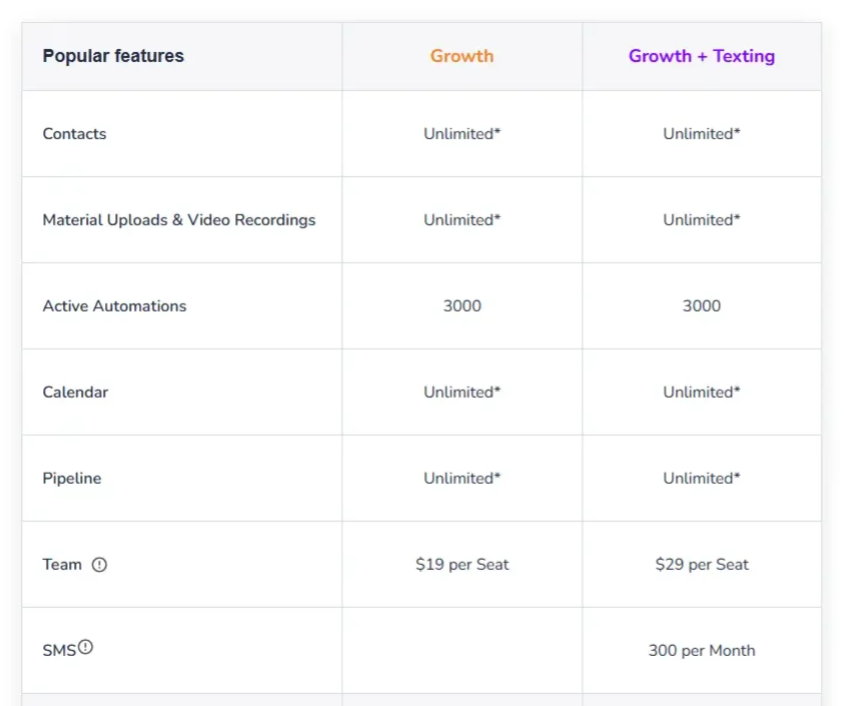
Task: Click the info icon beside SMS
Action: click(85, 647)
